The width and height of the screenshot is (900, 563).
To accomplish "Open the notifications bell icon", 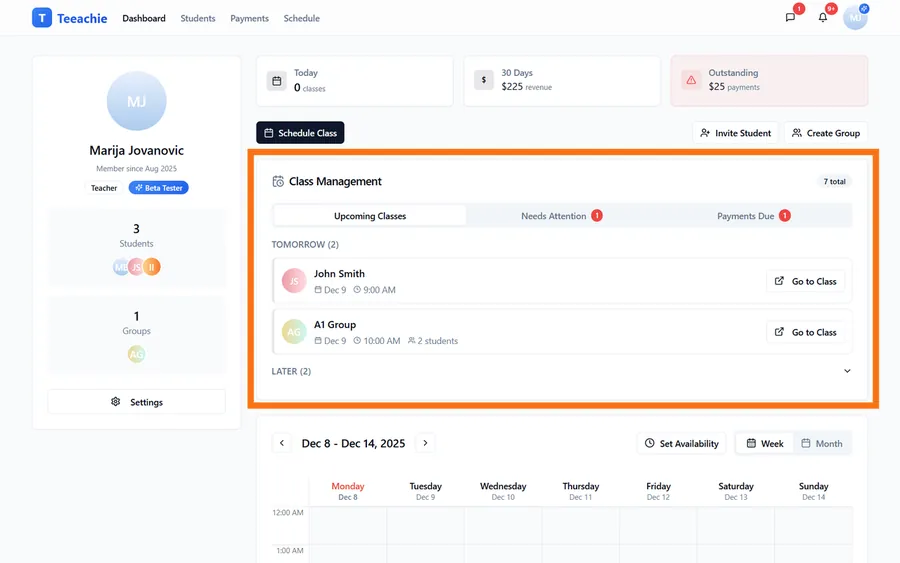I will click(x=823, y=17).
